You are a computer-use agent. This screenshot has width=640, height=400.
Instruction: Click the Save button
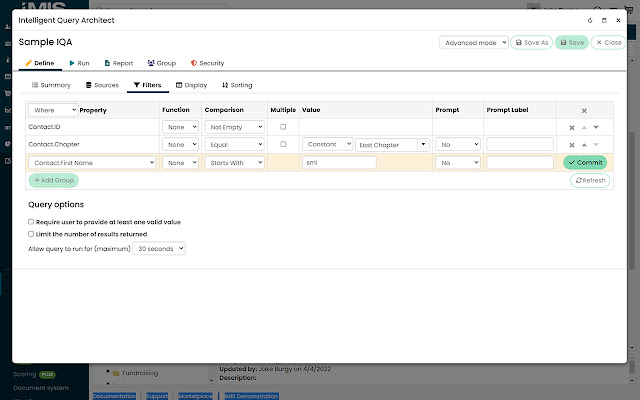tap(572, 42)
